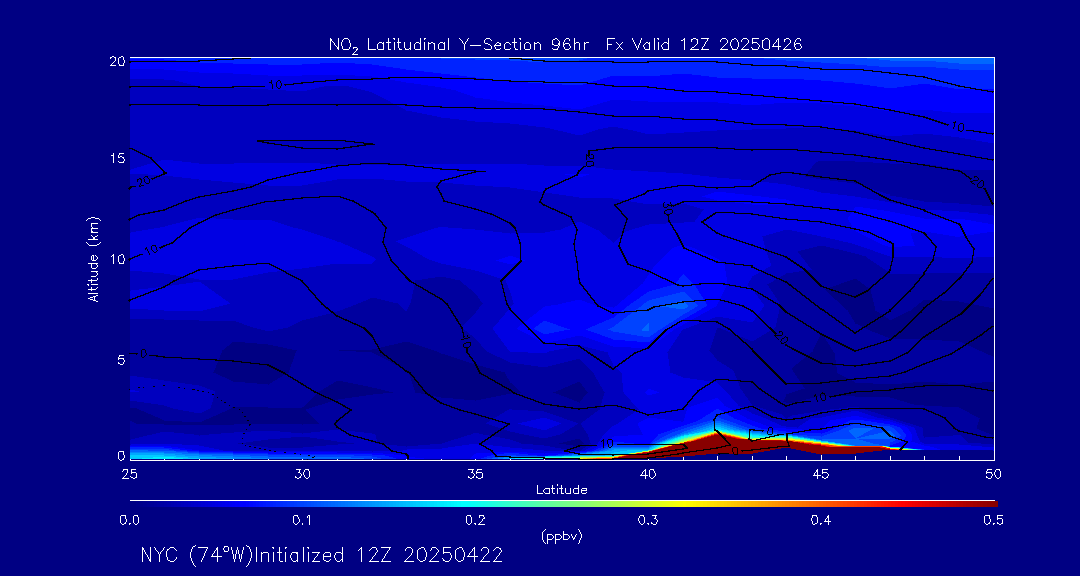Click the colorbar label 0.5
1080x576 pixels.
pos(994,521)
